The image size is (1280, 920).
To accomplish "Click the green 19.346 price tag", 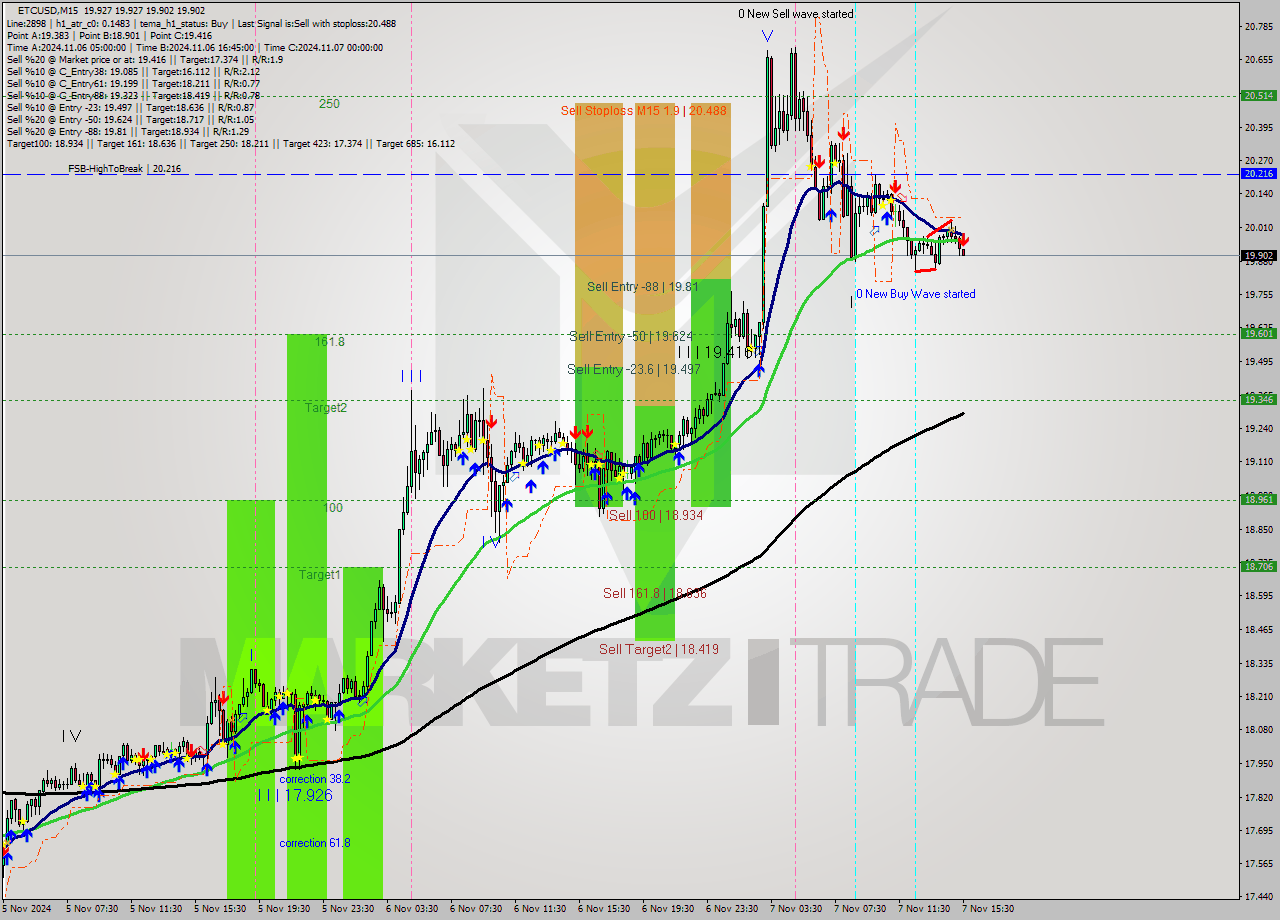I will pyautogui.click(x=1258, y=399).
